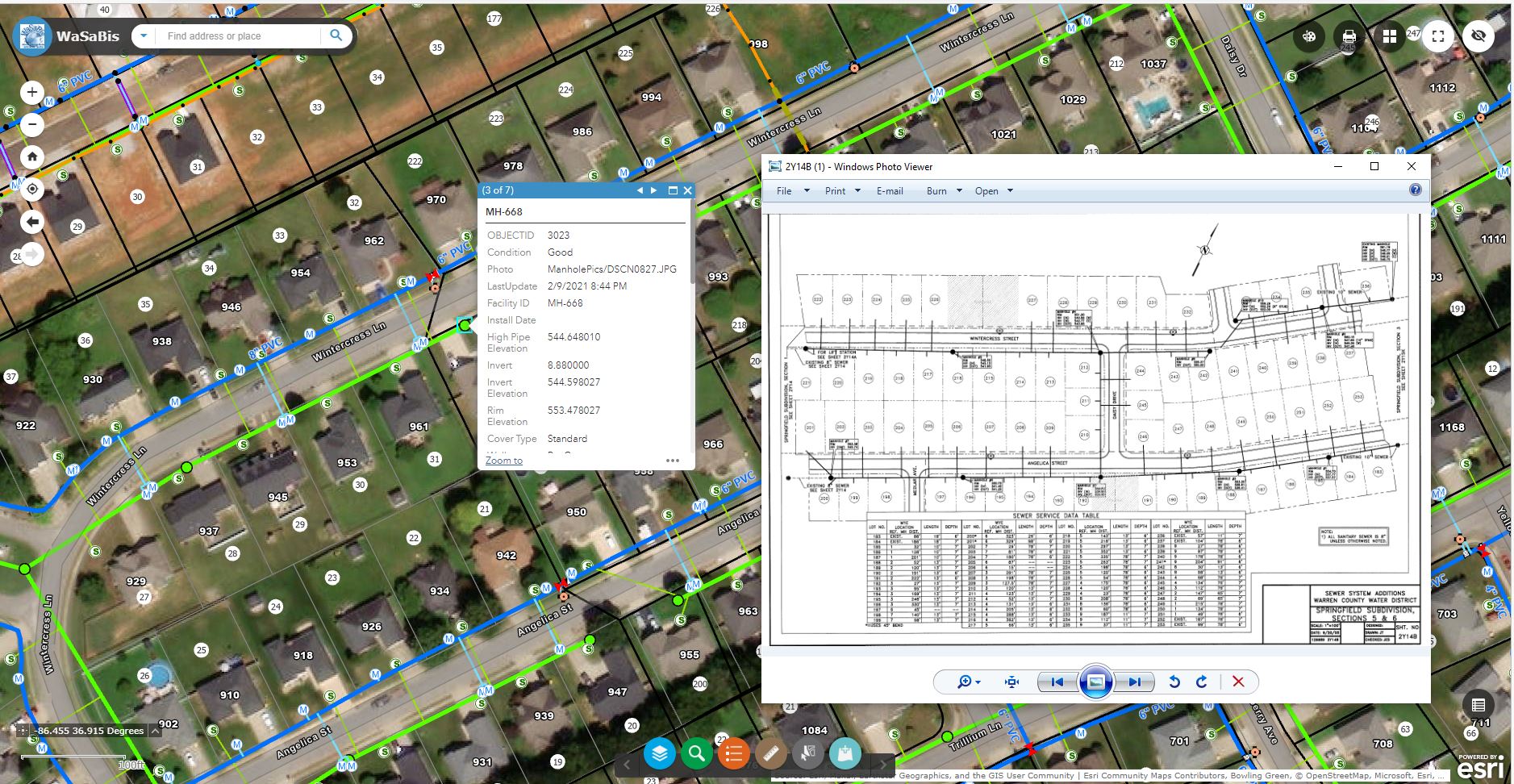Open the green Search widget
The width and height of the screenshot is (1514, 784).
coord(697,754)
